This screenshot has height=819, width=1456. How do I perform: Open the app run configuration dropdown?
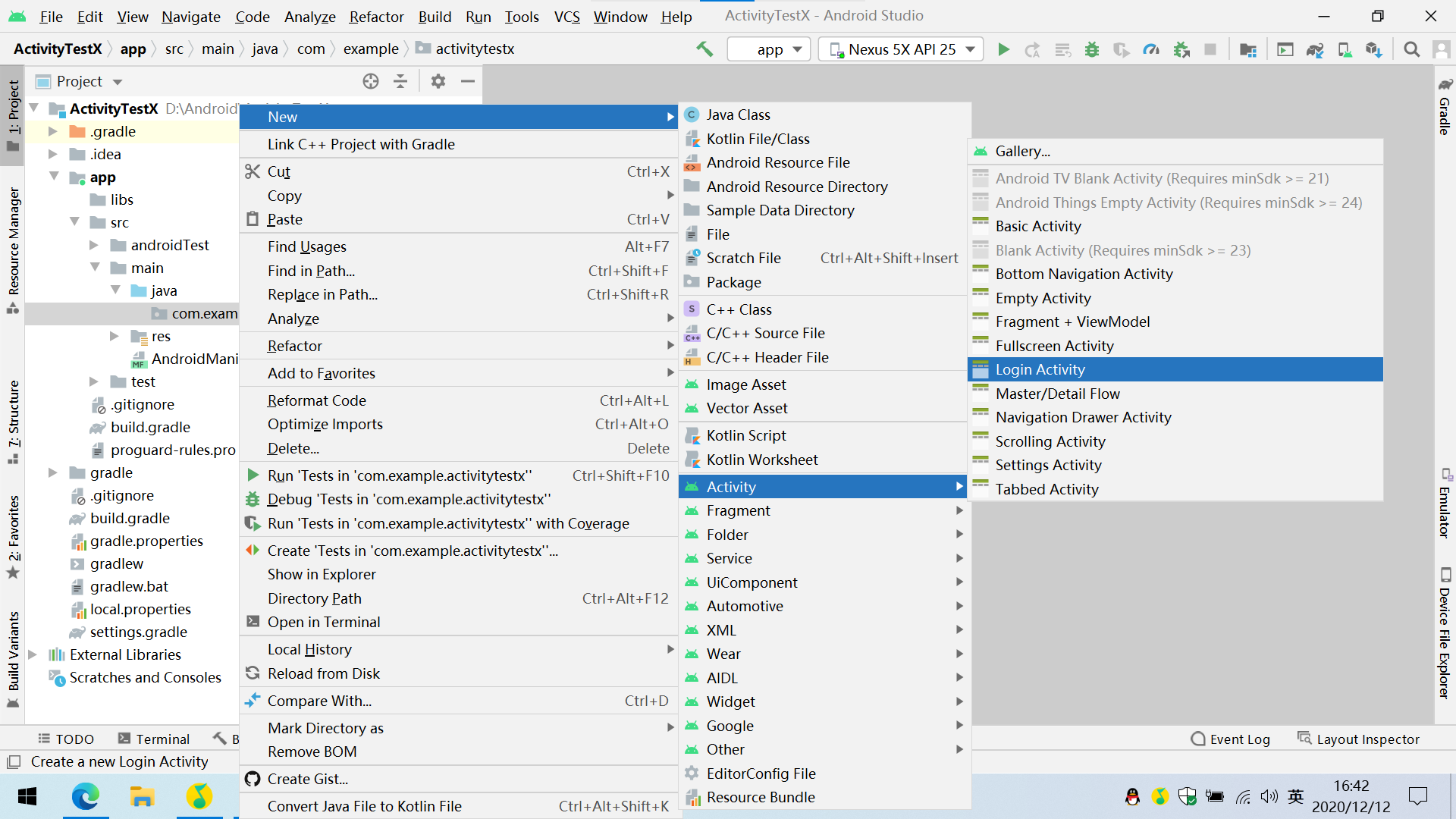click(x=769, y=49)
